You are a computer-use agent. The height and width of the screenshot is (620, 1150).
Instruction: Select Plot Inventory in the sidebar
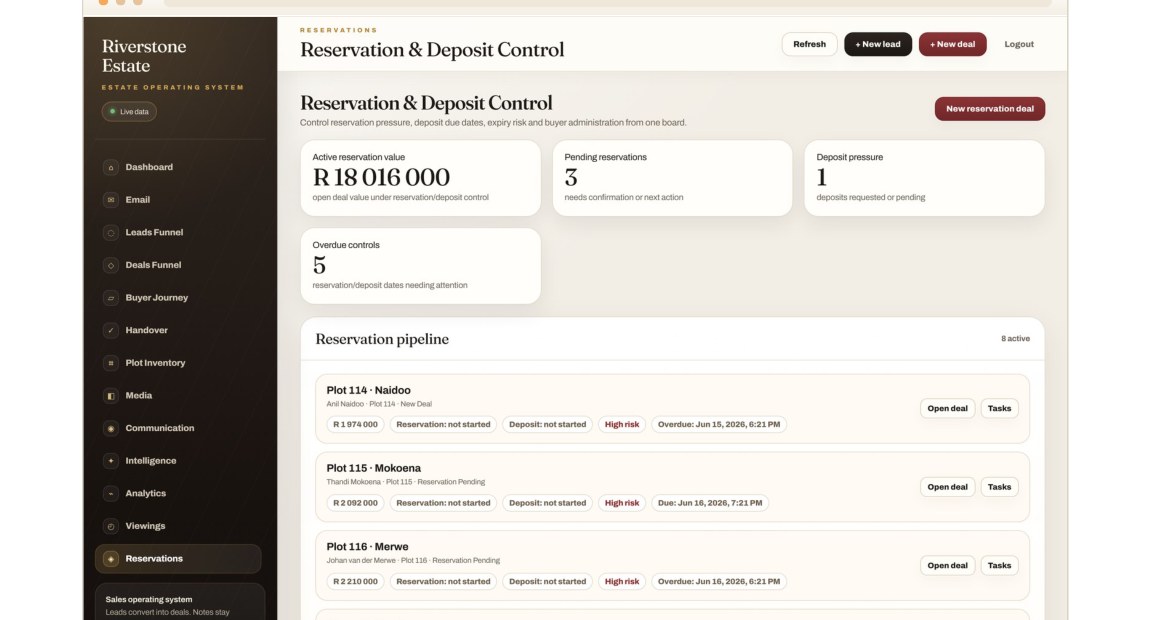(178, 363)
